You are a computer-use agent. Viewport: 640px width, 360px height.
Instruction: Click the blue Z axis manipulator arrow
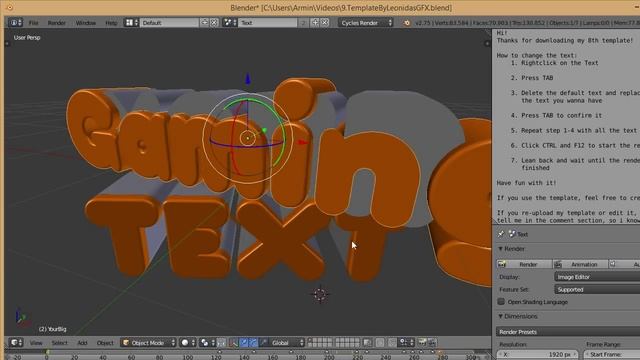[x=247, y=79]
